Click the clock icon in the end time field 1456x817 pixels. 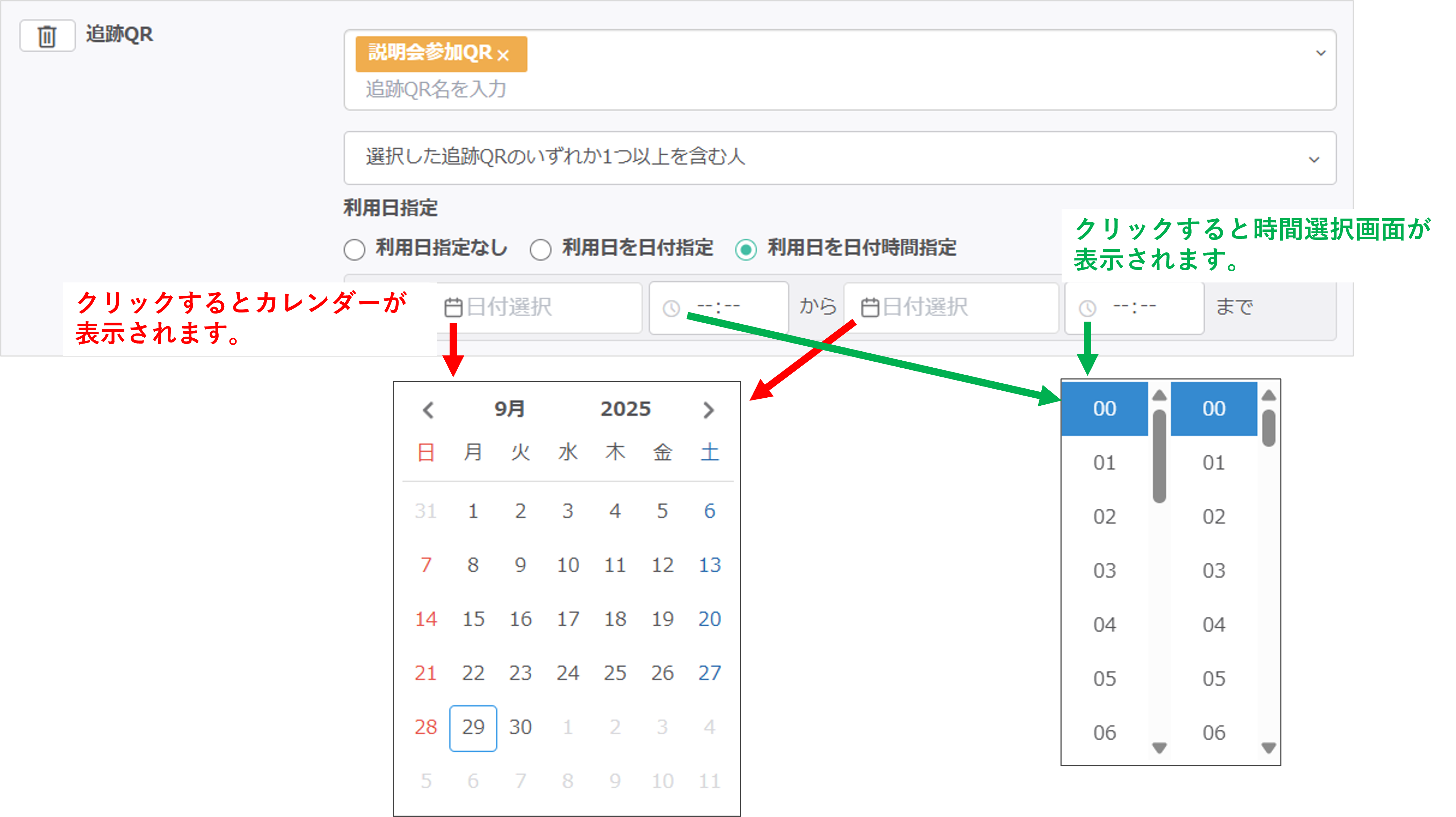coord(1087,308)
